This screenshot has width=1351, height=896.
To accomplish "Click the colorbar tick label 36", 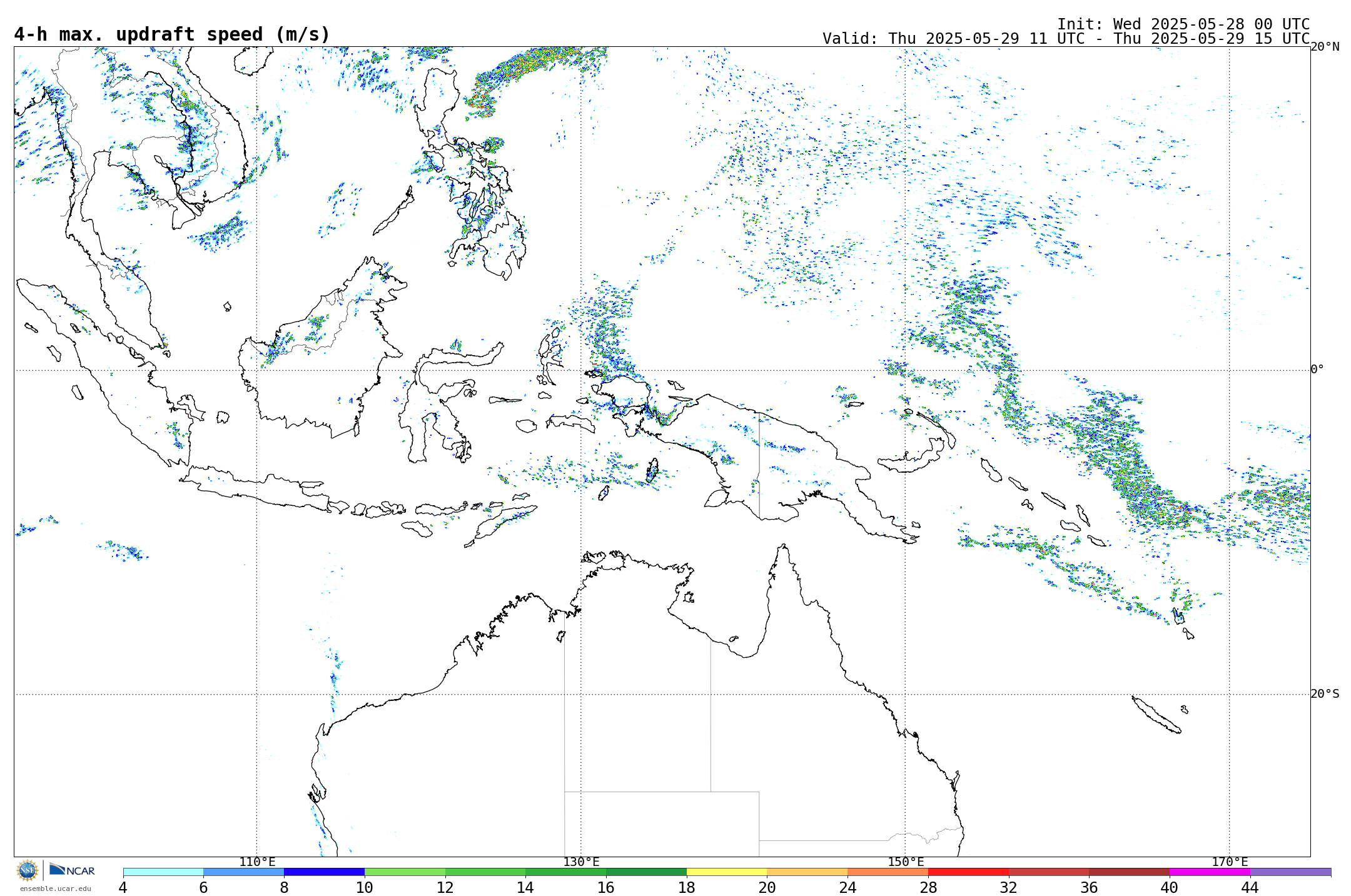I will [x=1089, y=887].
